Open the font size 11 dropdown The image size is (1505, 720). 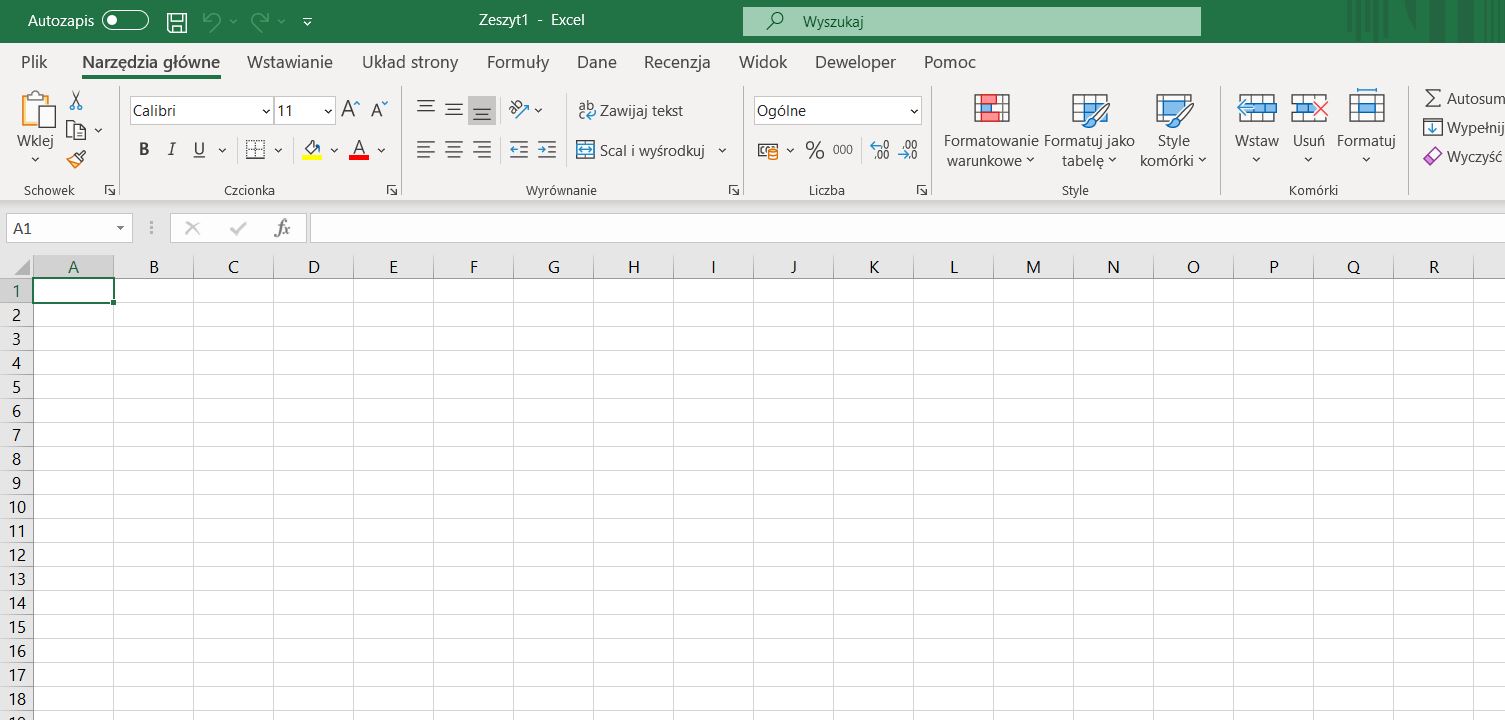tap(329, 111)
